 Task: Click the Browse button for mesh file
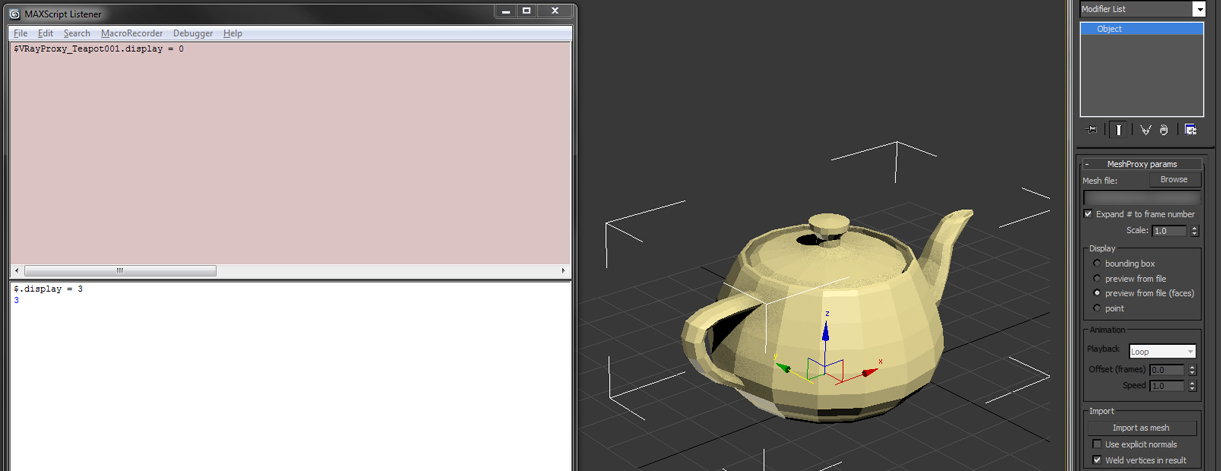click(1174, 180)
